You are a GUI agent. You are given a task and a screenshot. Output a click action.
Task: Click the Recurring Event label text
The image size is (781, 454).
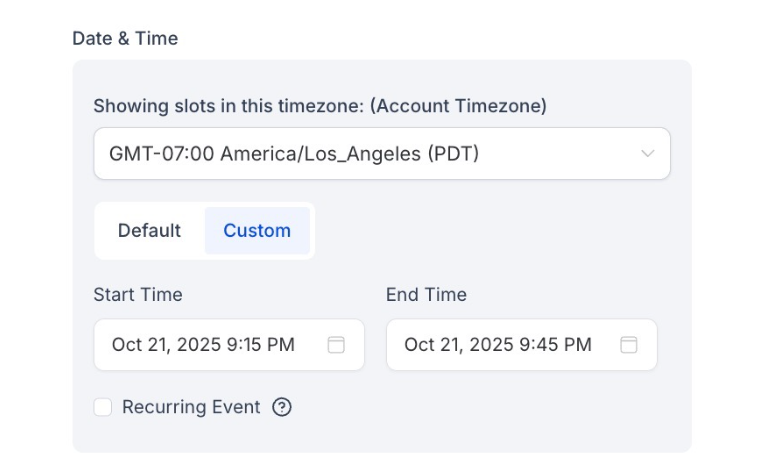pos(191,407)
